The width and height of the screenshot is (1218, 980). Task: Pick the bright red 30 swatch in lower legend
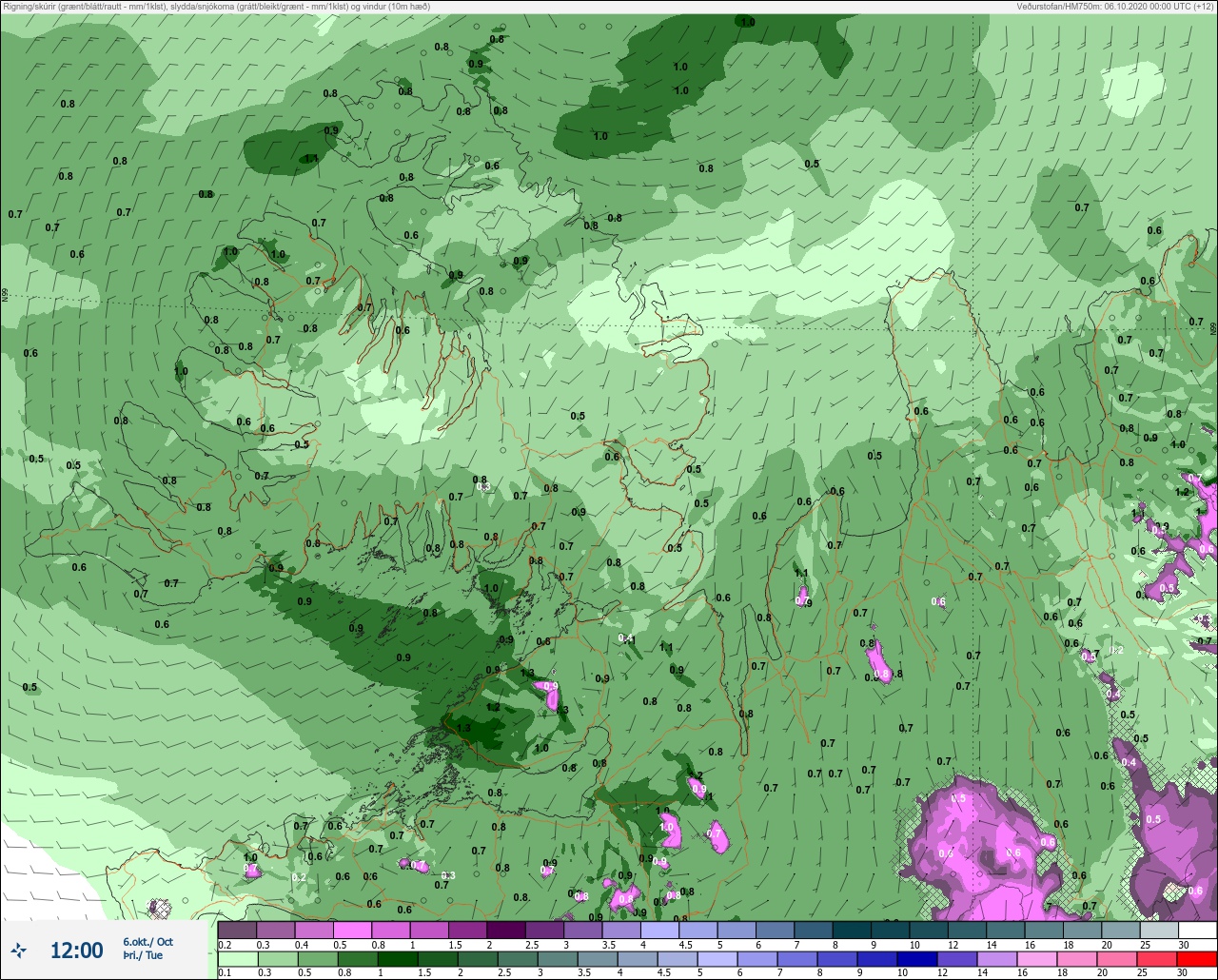[1197, 958]
